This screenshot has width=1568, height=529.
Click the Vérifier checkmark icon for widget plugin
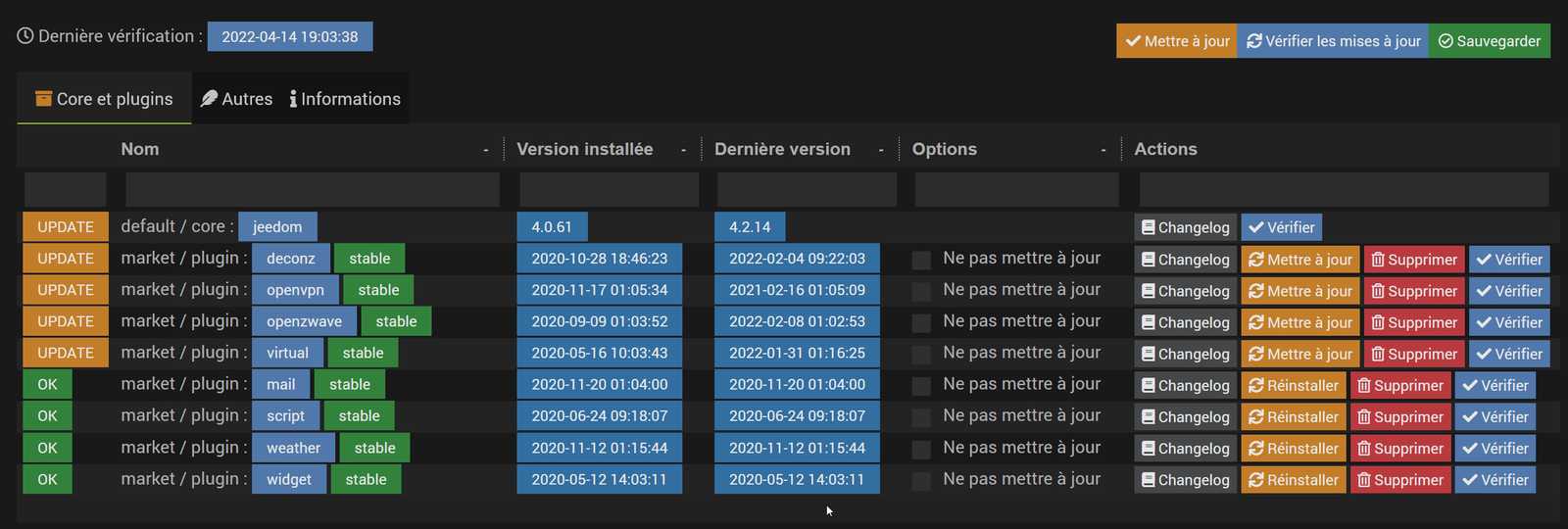(1469, 480)
